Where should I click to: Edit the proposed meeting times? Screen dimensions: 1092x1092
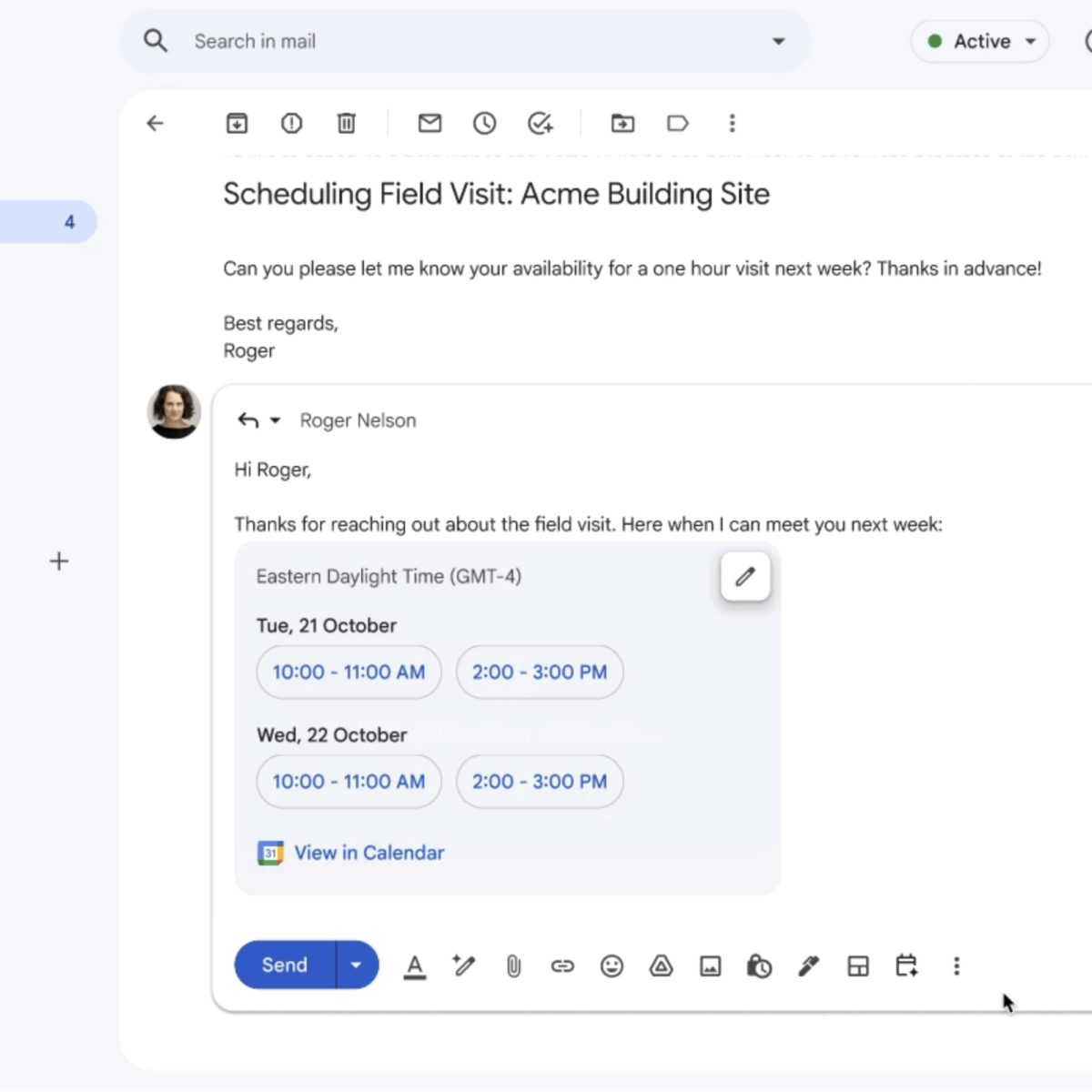pyautogui.click(x=745, y=576)
